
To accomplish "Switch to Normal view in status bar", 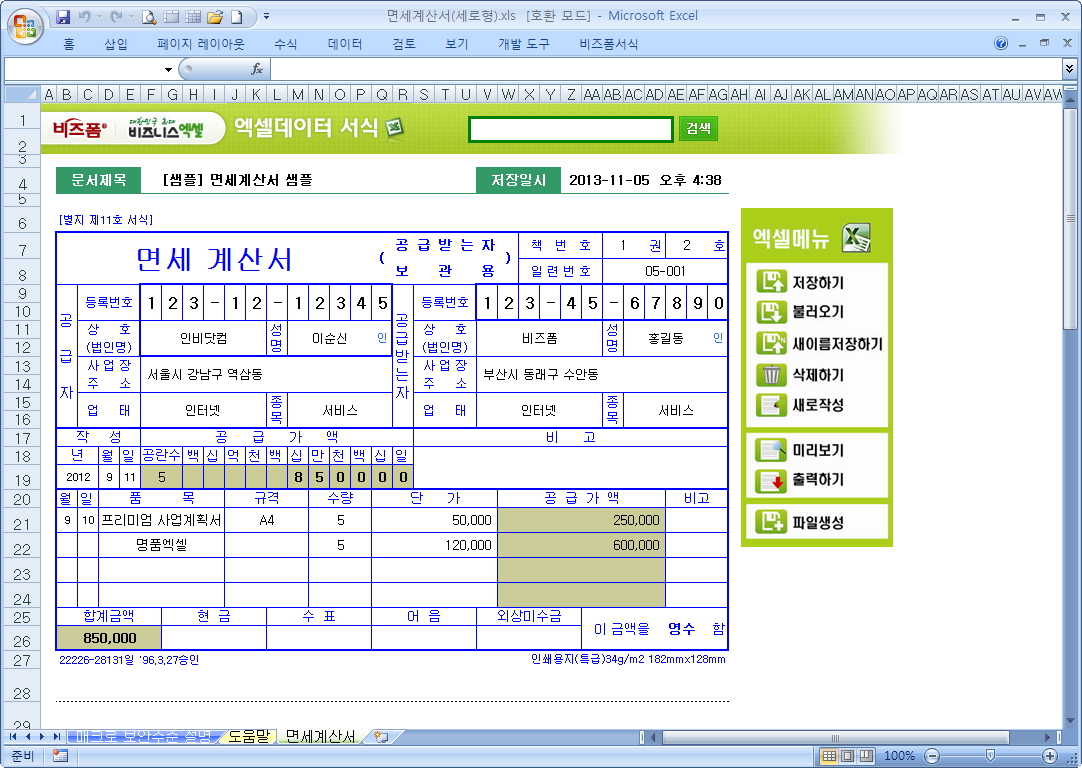I will click(829, 756).
